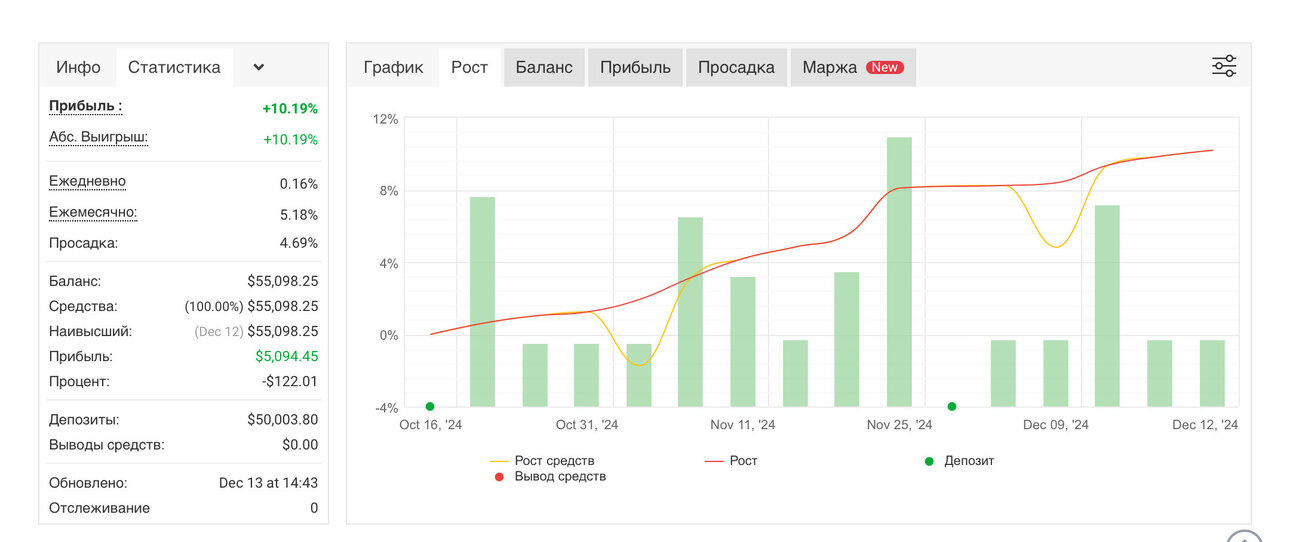The width and height of the screenshot is (1290, 542).
Task: Click the red New badge on Маржа
Action: (884, 67)
